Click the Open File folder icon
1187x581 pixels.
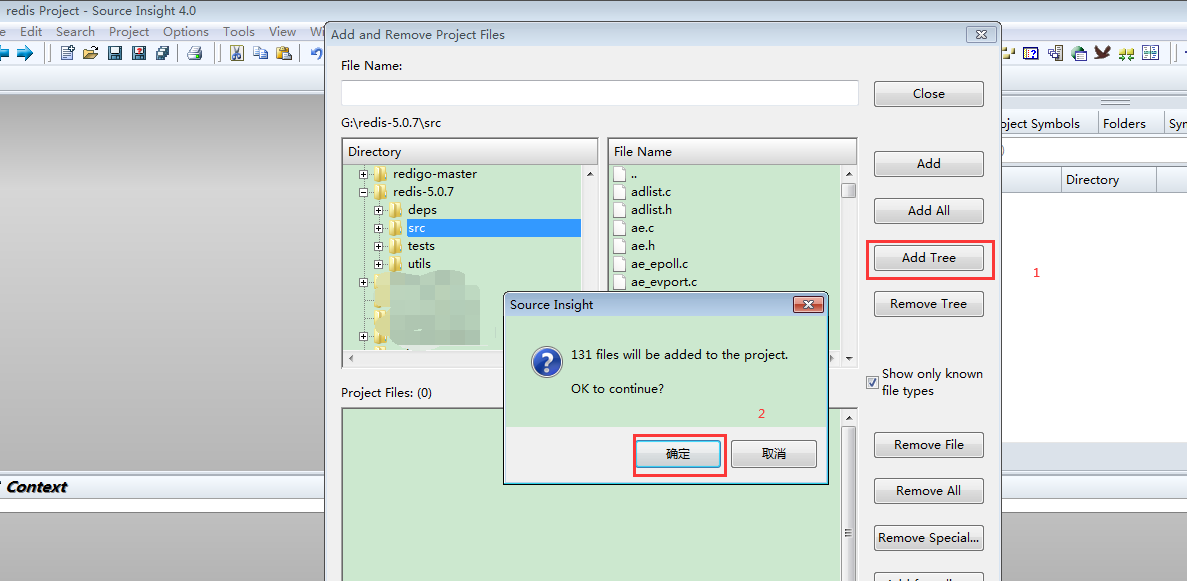91,53
